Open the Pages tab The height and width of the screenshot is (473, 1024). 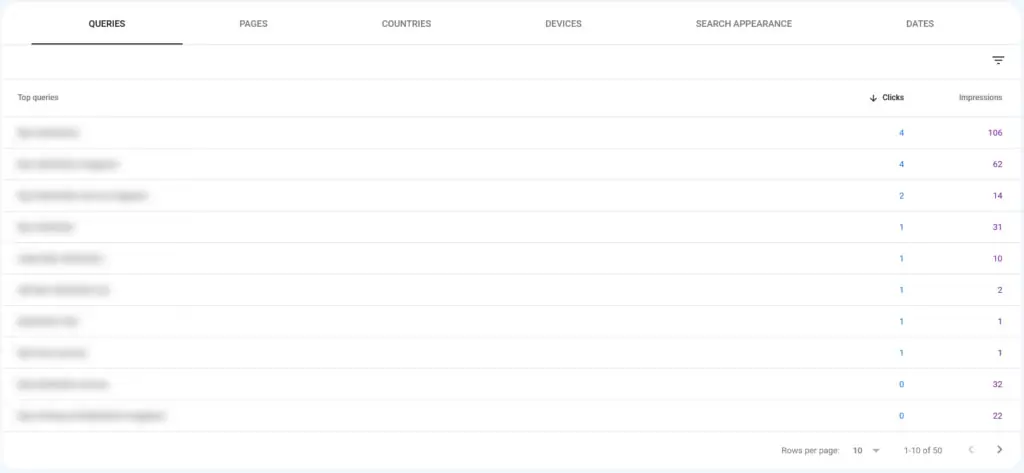tap(253, 24)
